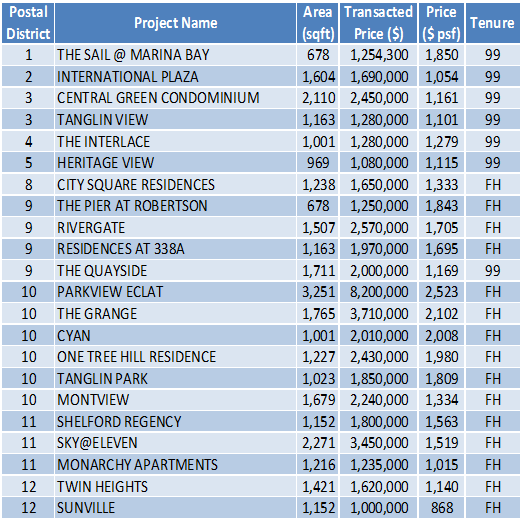
Task: Click the Price ($ psf) header
Action: pos(441,23)
